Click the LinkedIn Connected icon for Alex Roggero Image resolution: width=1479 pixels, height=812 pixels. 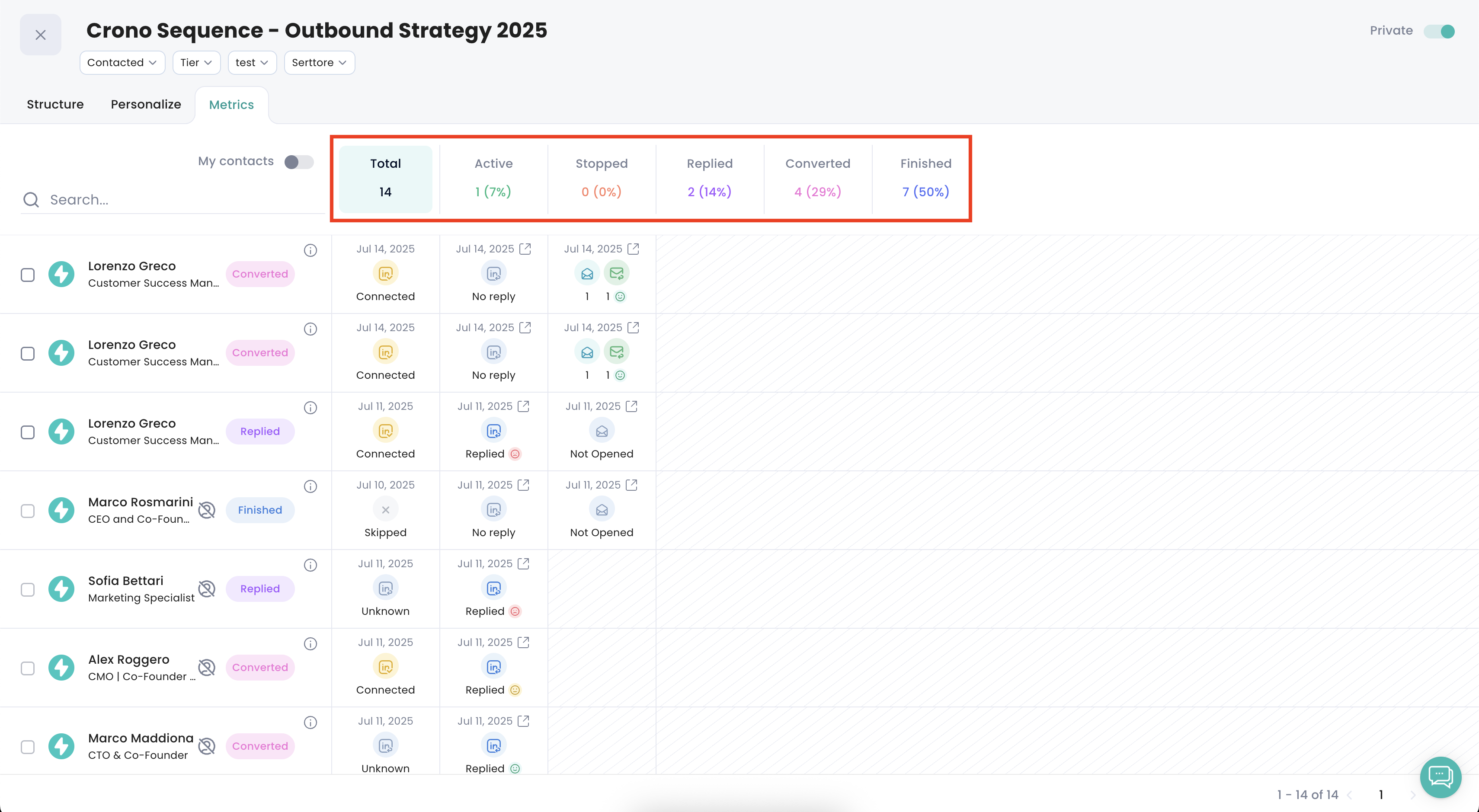[x=385, y=667]
